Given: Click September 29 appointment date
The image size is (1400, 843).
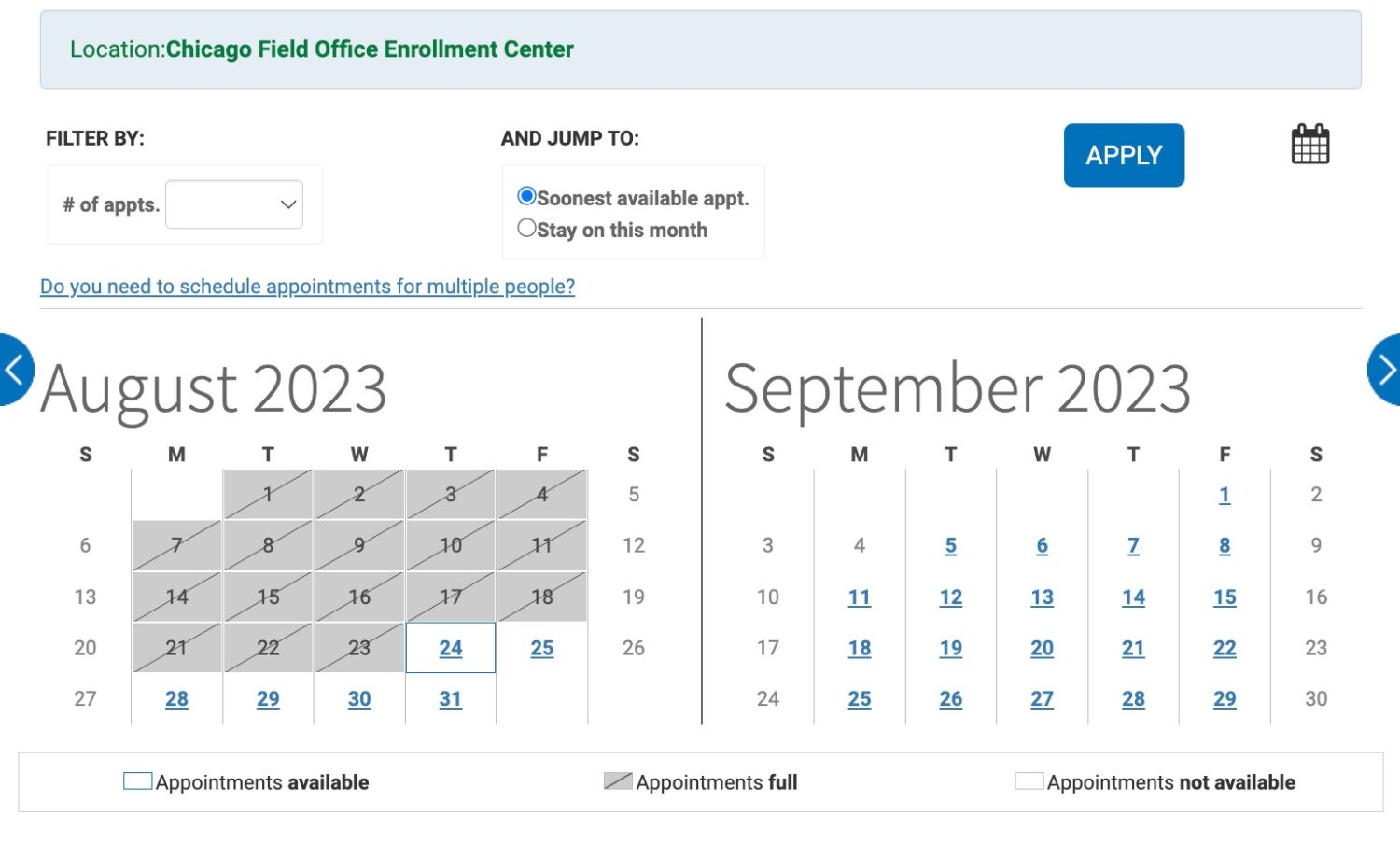Looking at the screenshot, I should tap(1225, 699).
